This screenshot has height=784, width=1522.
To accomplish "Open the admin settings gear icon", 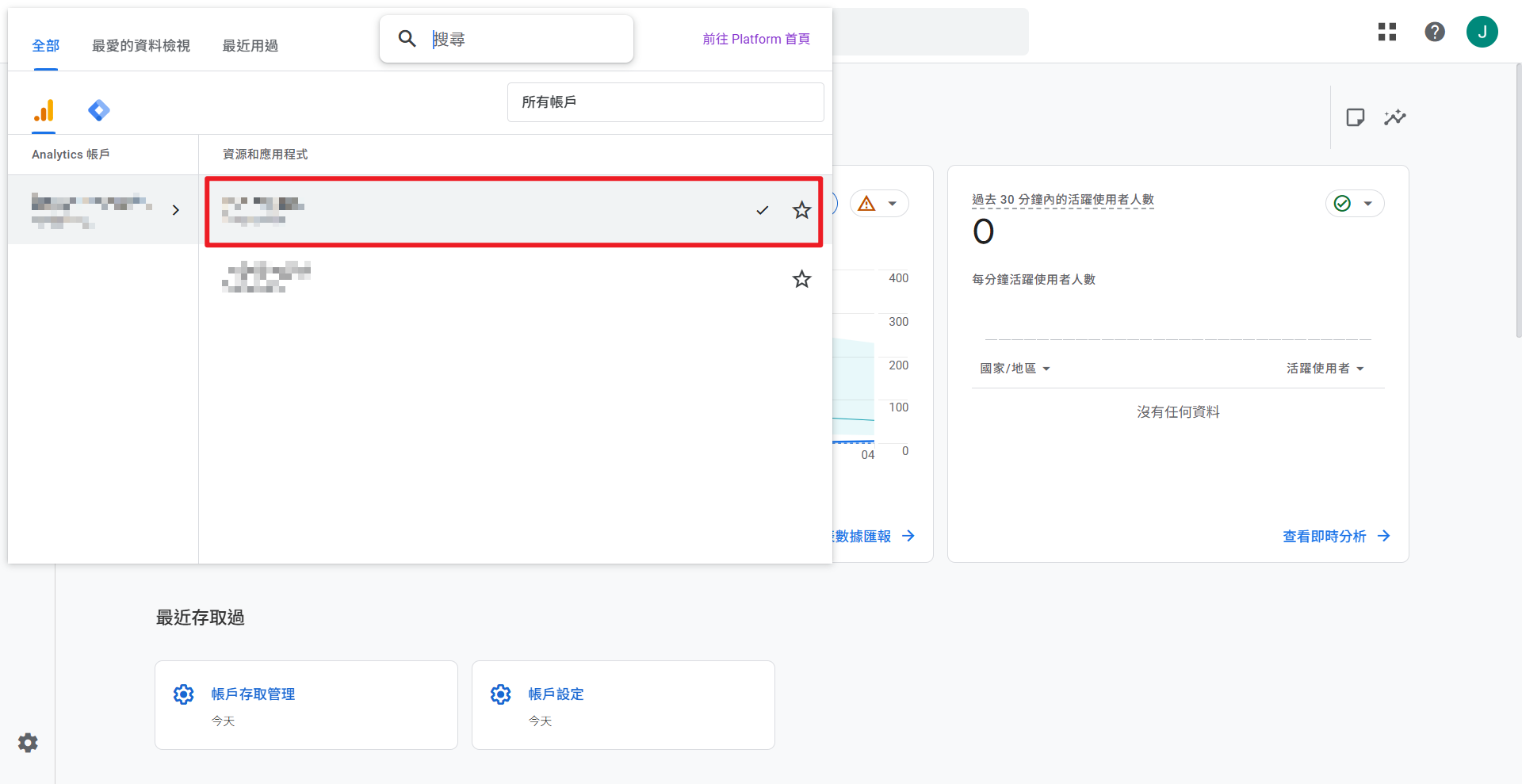I will click(28, 743).
